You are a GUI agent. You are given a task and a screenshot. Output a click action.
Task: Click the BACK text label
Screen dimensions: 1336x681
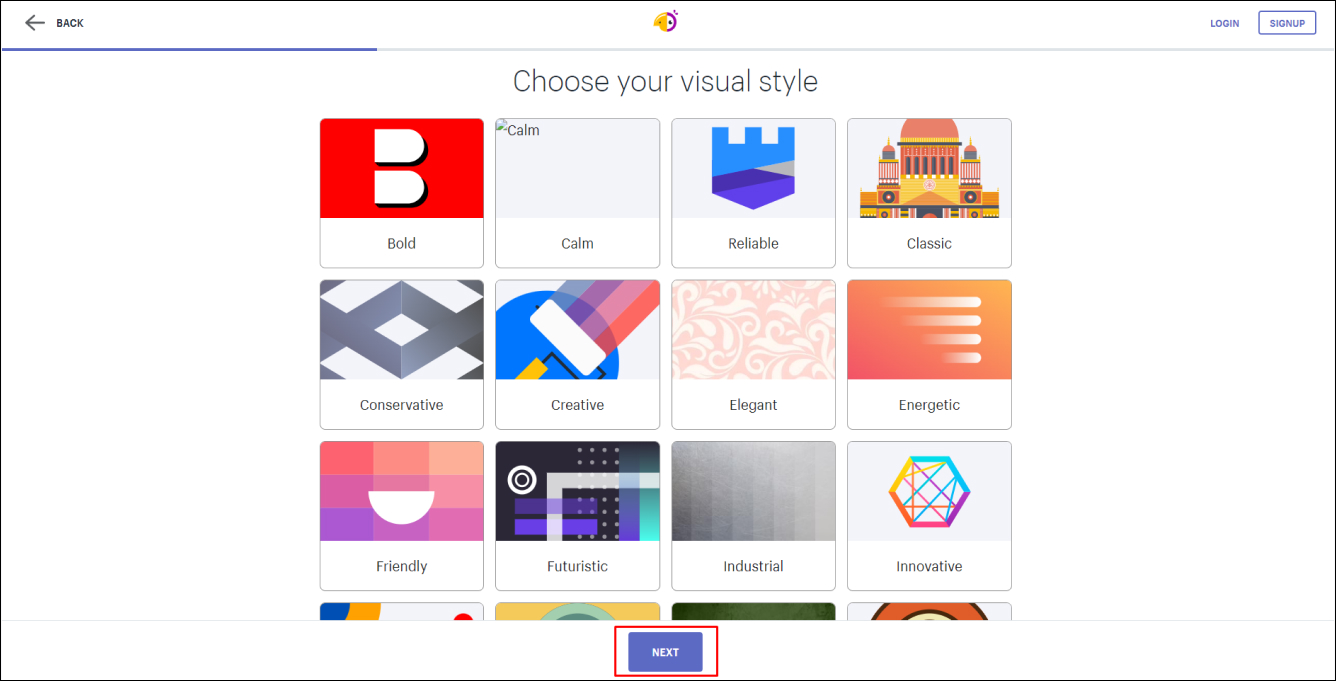pyautogui.click(x=70, y=23)
